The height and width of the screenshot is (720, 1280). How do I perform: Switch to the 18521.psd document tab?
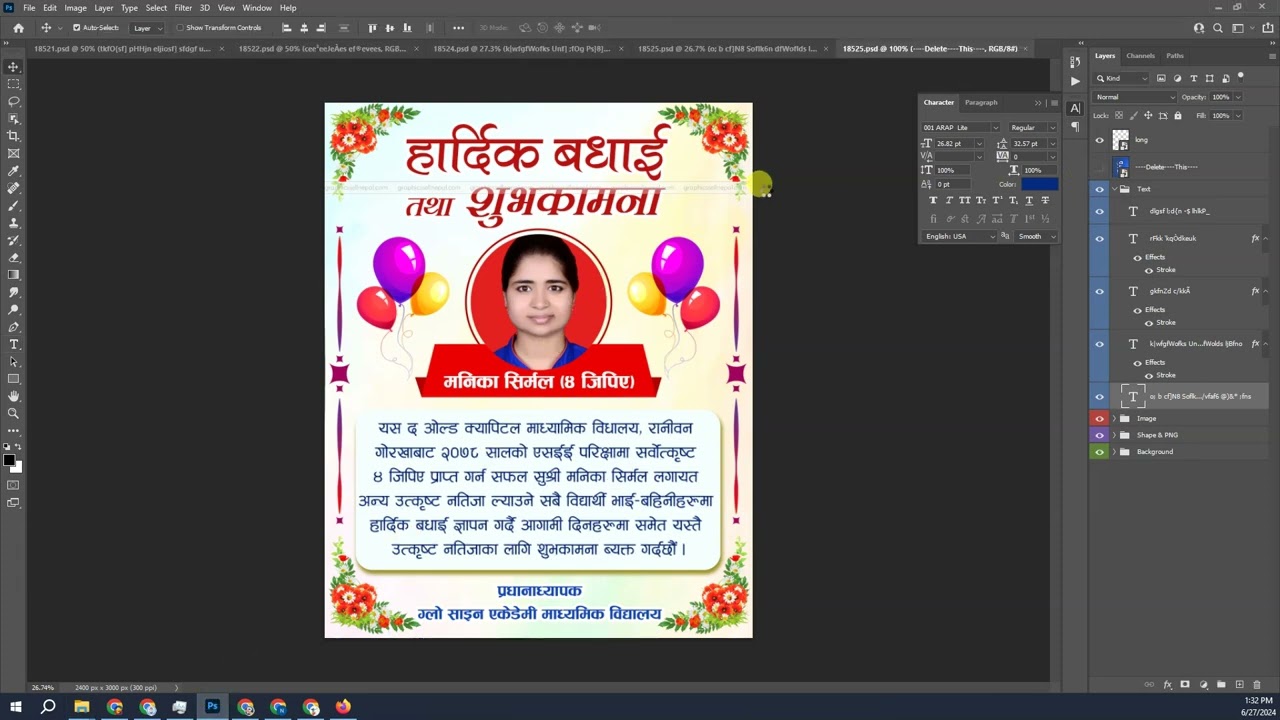click(x=122, y=48)
